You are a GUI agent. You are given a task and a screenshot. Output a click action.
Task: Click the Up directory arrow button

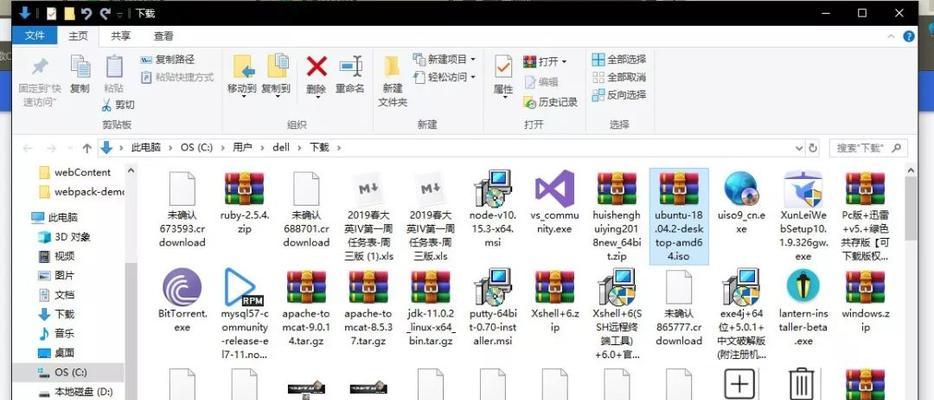[x=87, y=148]
